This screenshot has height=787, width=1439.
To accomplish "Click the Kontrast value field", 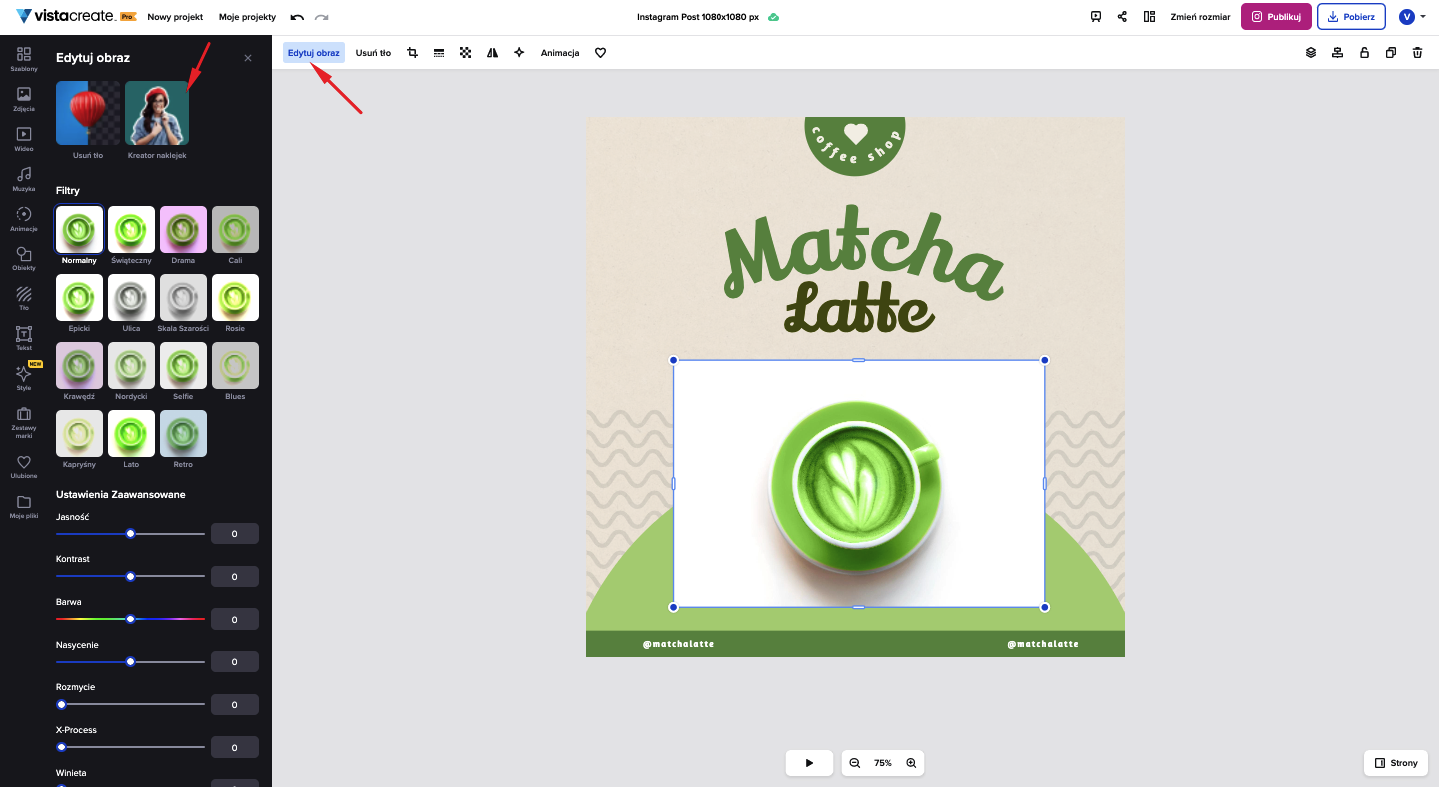I will pos(235,577).
